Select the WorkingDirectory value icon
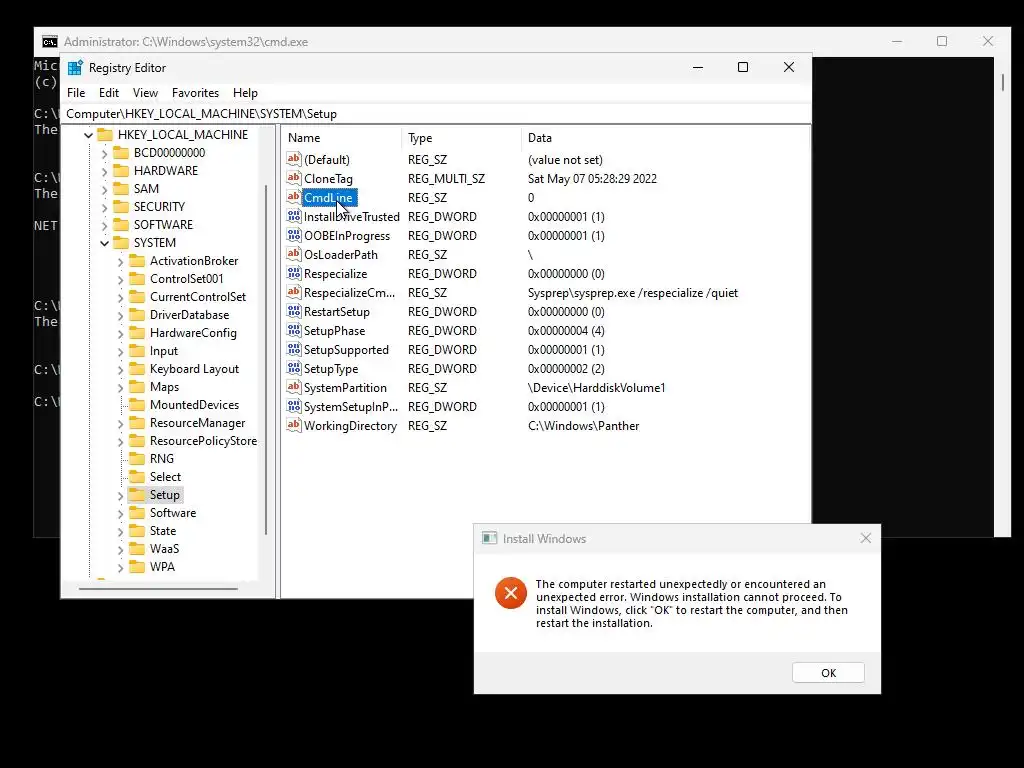The width and height of the screenshot is (1024, 768). coord(294,425)
